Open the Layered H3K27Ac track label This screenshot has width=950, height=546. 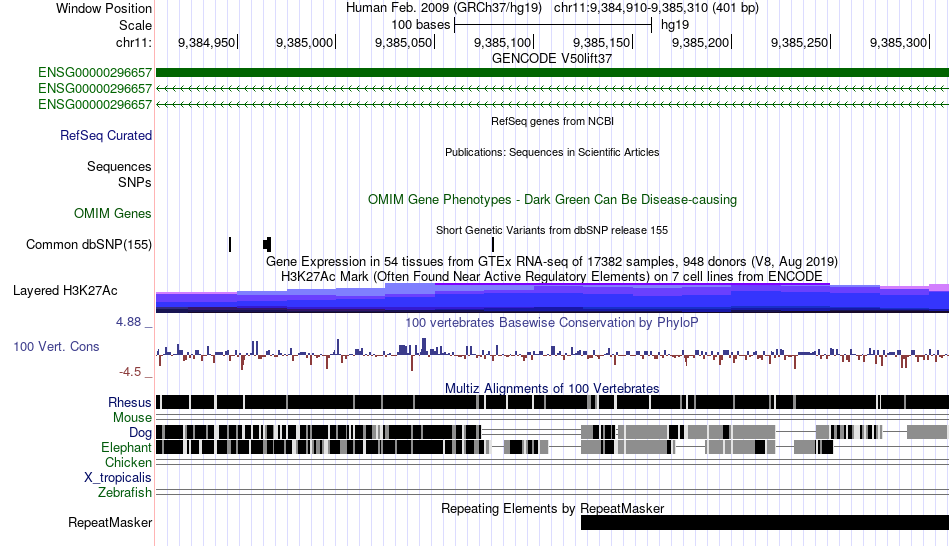(x=65, y=290)
